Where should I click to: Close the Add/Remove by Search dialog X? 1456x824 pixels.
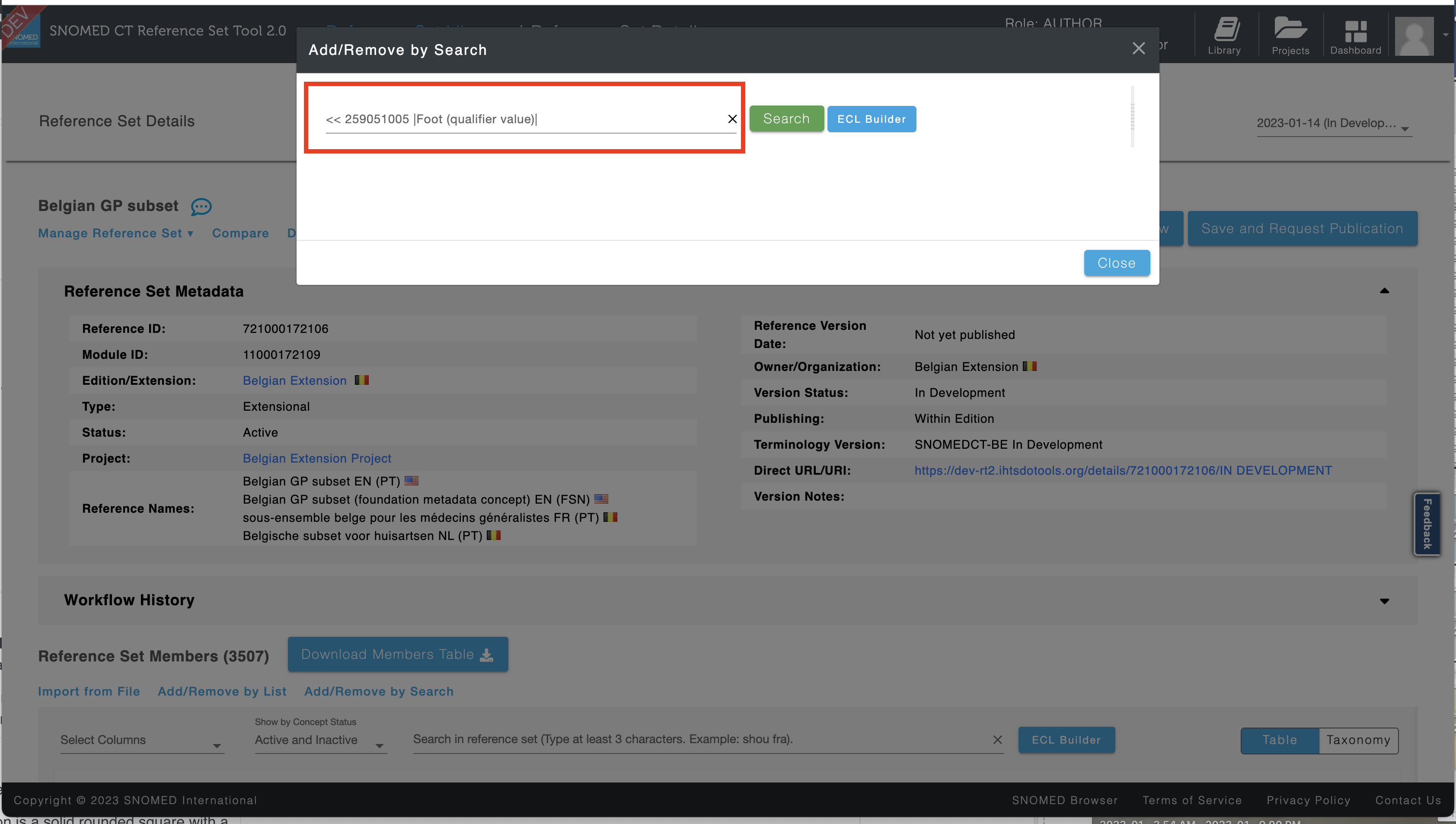(x=1139, y=49)
